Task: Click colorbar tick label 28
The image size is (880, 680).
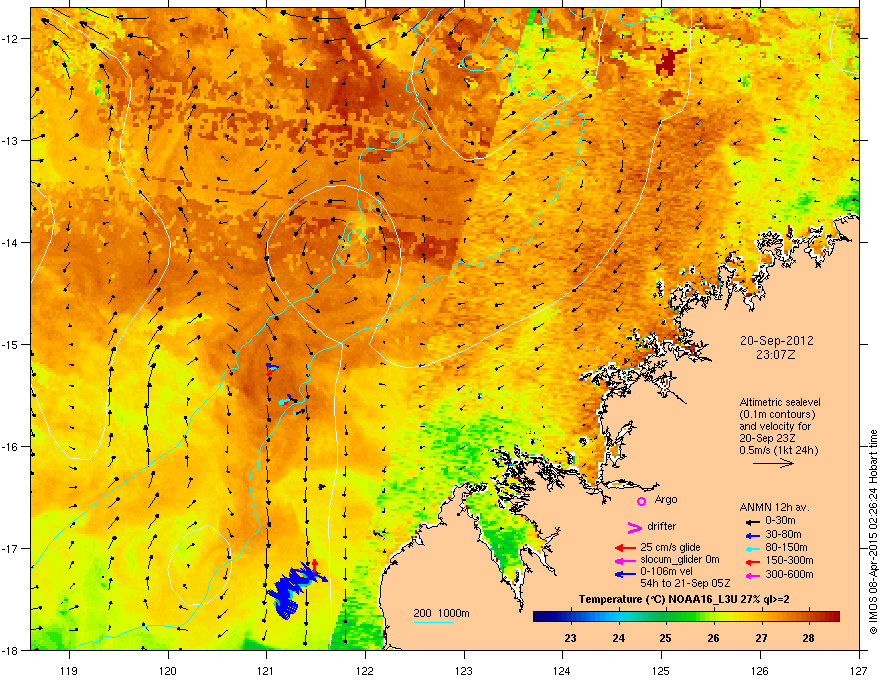Action: pyautogui.click(x=808, y=638)
